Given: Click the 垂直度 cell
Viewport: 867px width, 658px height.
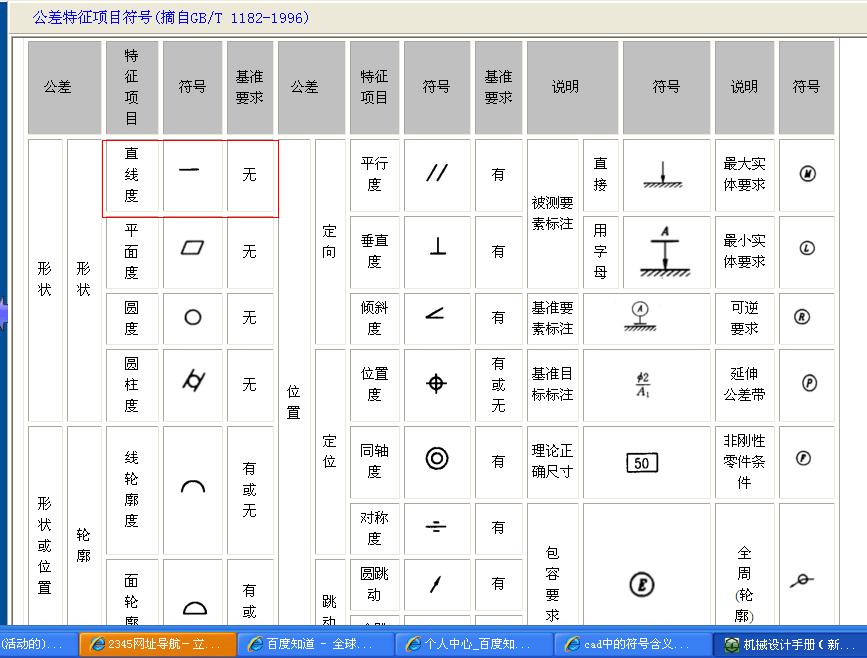Looking at the screenshot, I should click(x=374, y=252).
